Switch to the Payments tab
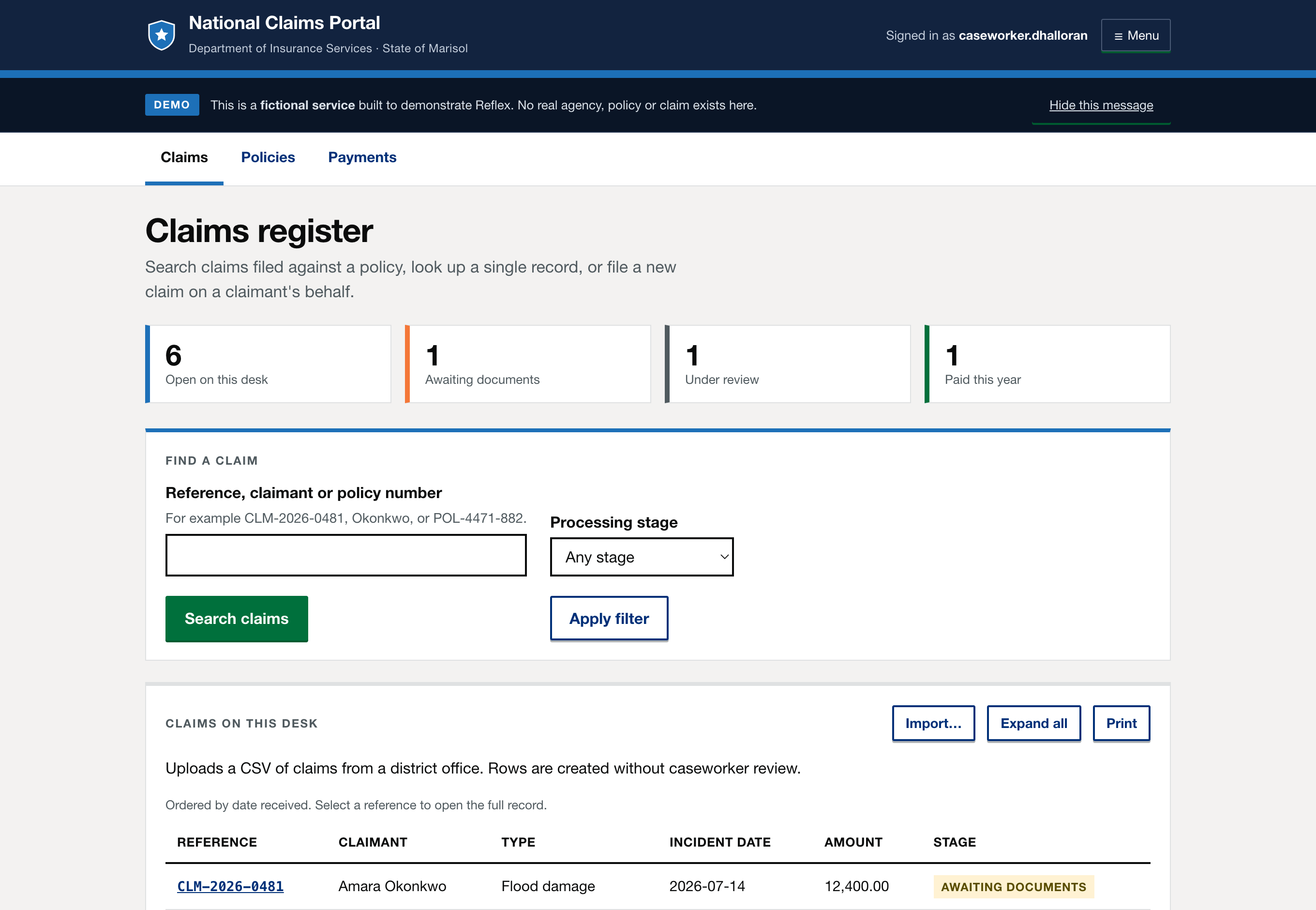 coord(362,157)
